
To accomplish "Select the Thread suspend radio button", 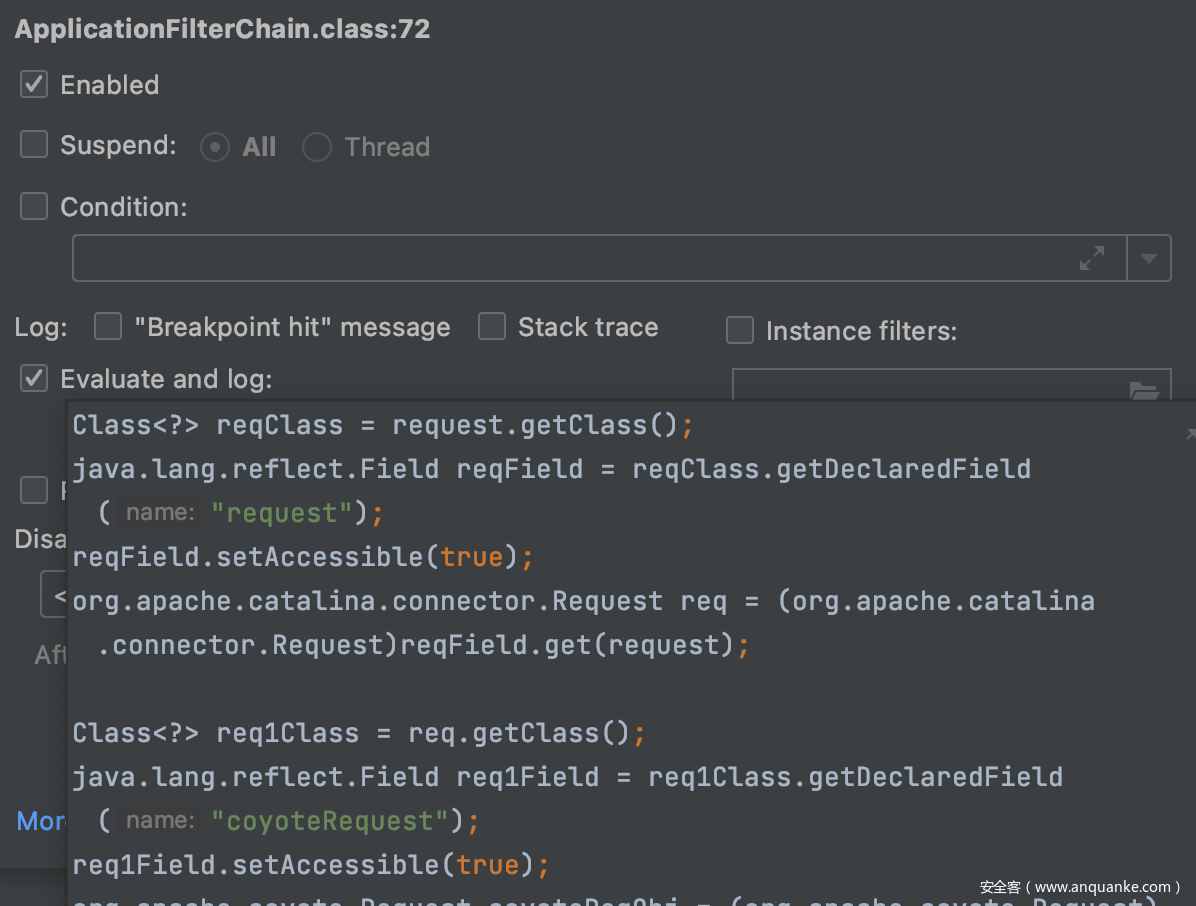I will pos(317,147).
